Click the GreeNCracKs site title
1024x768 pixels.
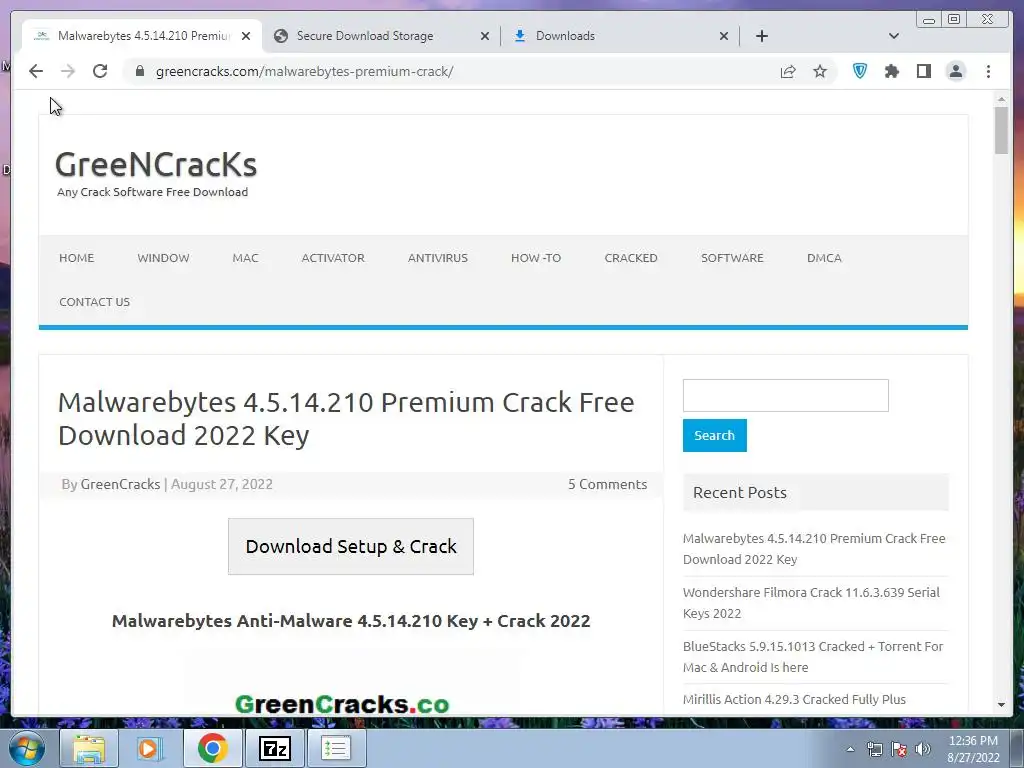pos(156,164)
